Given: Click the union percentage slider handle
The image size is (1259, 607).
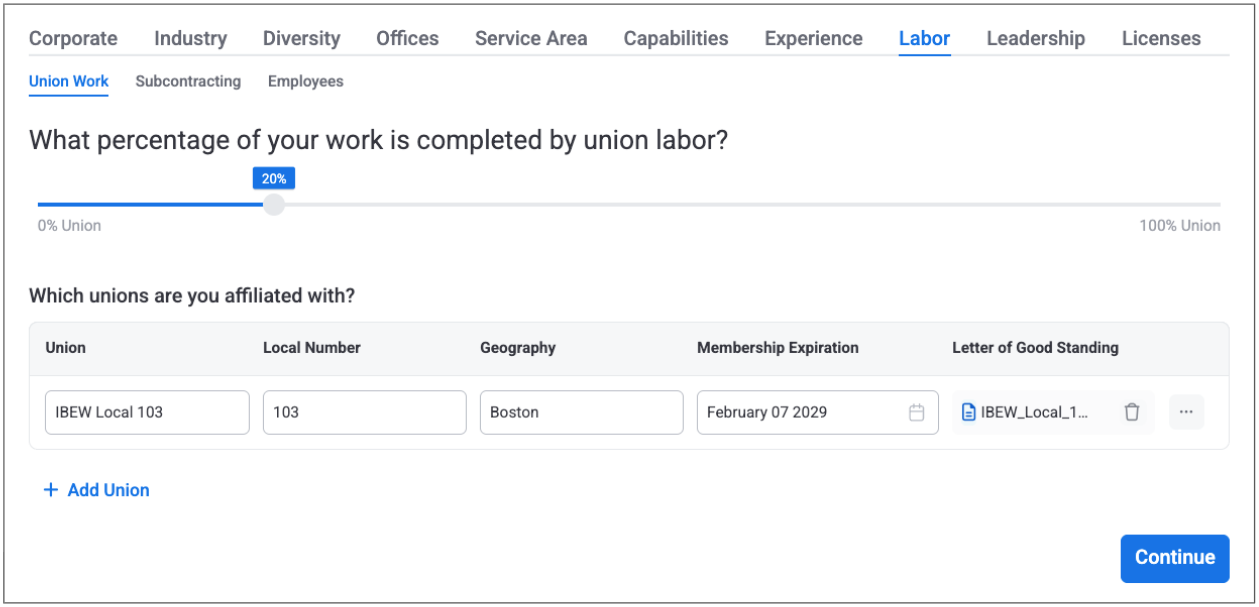Looking at the screenshot, I should pos(274,204).
